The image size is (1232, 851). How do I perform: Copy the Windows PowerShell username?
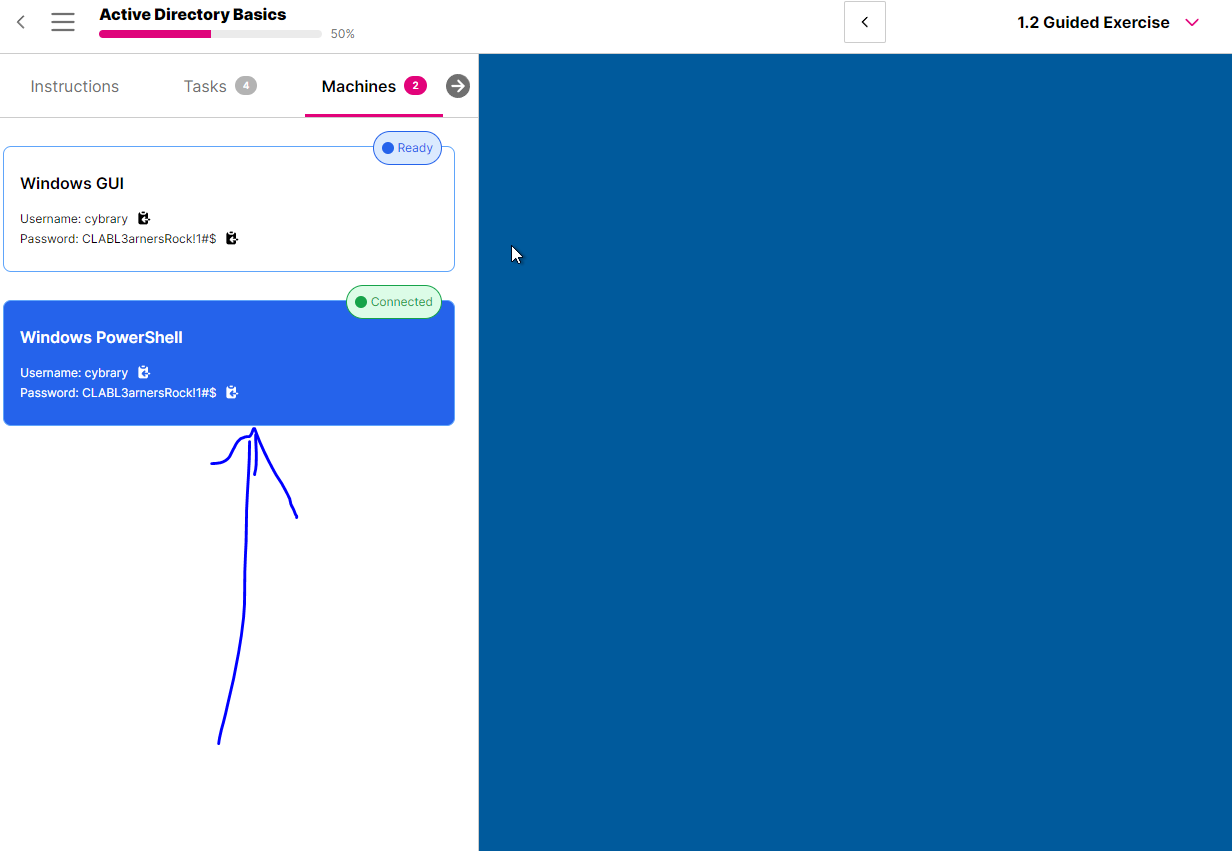144,372
